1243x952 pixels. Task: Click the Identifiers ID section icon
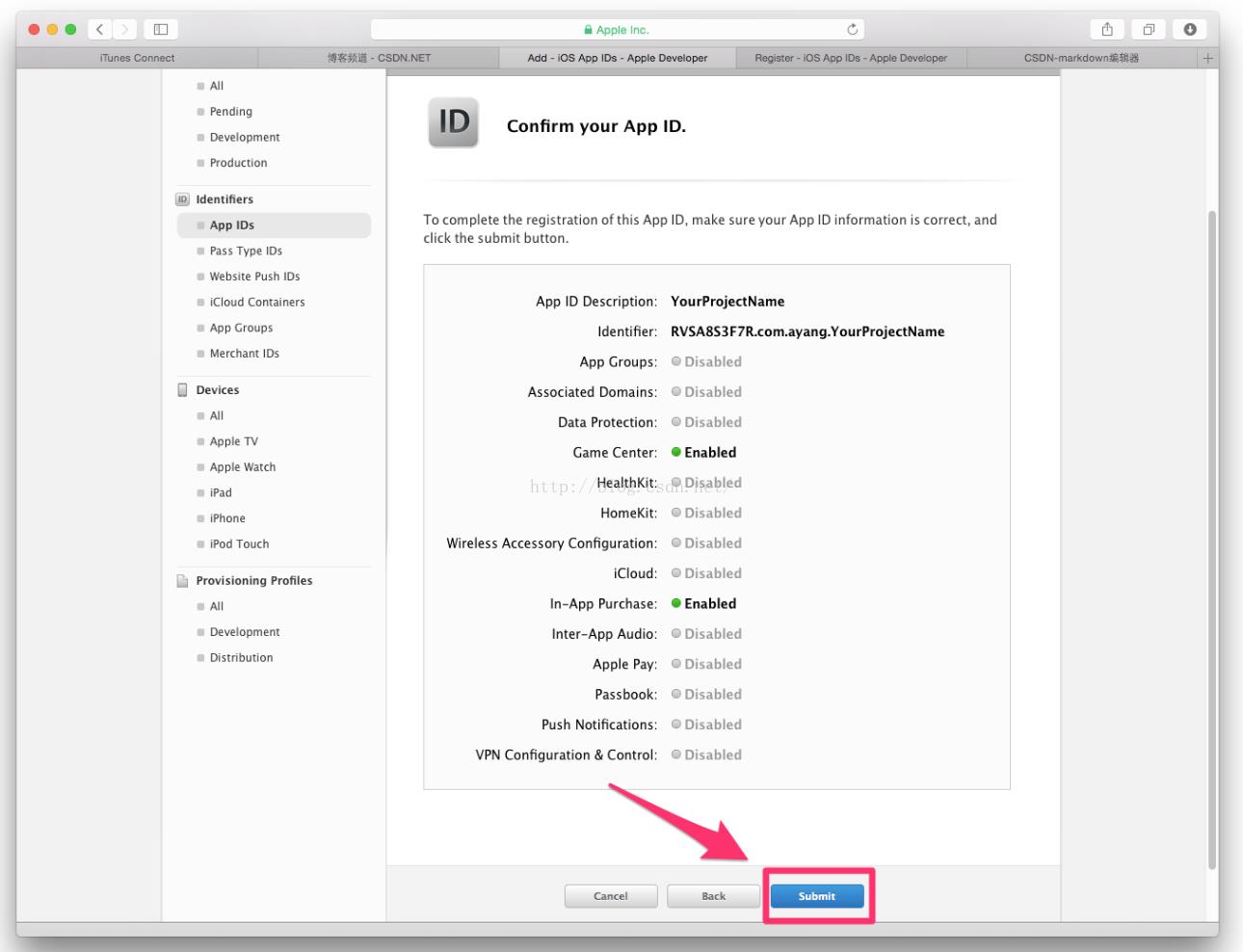[182, 199]
